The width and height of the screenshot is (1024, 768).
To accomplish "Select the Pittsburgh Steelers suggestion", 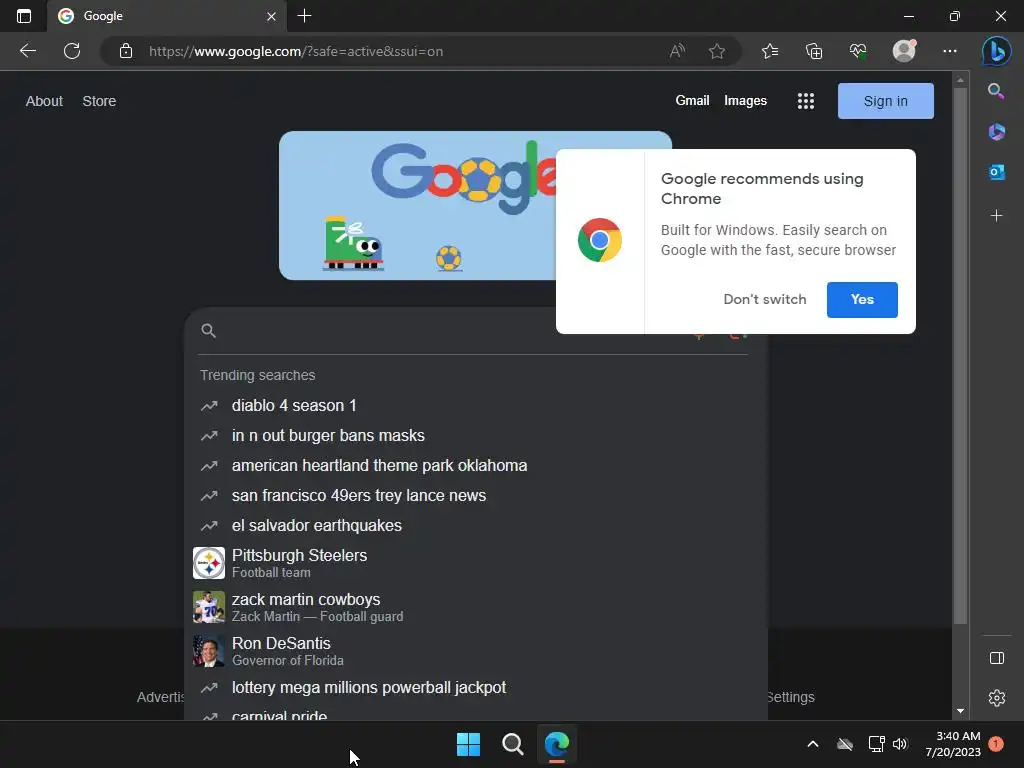I will [476, 563].
